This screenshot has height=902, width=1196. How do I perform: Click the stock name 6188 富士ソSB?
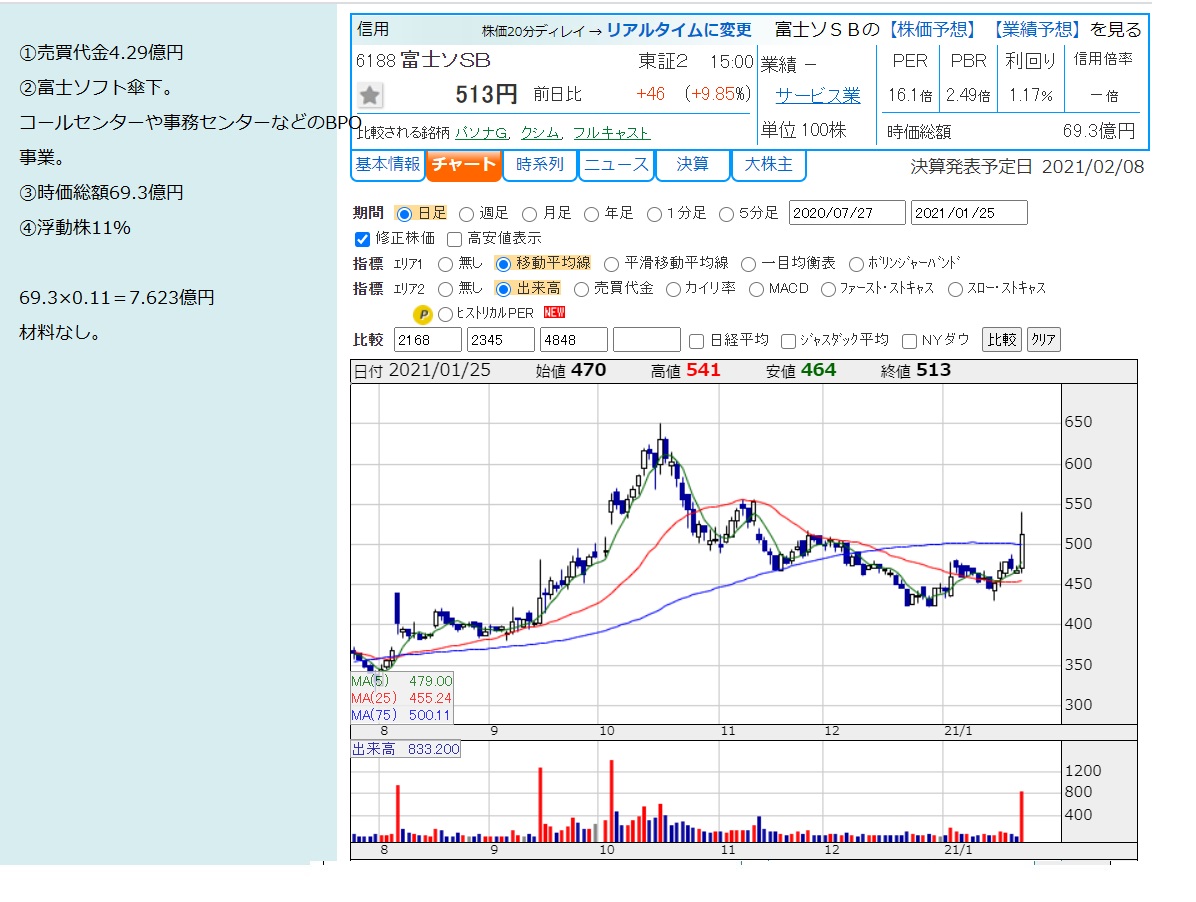tap(423, 61)
